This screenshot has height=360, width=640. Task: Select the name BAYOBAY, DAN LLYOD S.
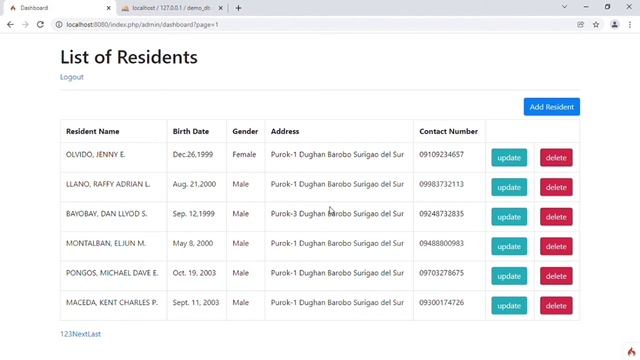click(107, 213)
